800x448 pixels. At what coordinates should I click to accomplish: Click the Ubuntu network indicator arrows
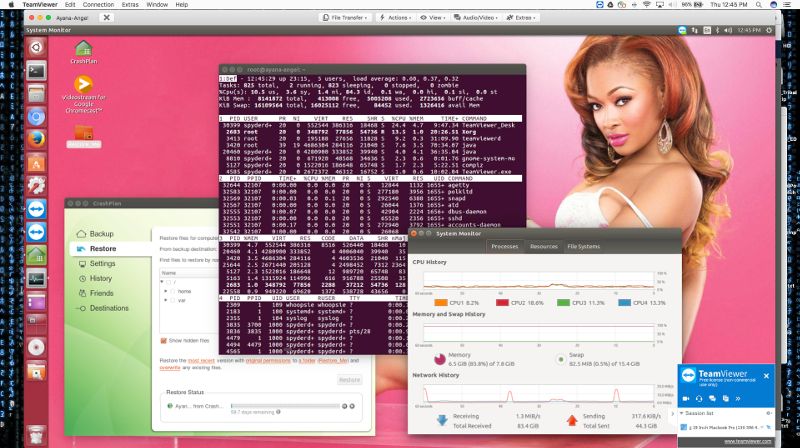(x=694, y=31)
